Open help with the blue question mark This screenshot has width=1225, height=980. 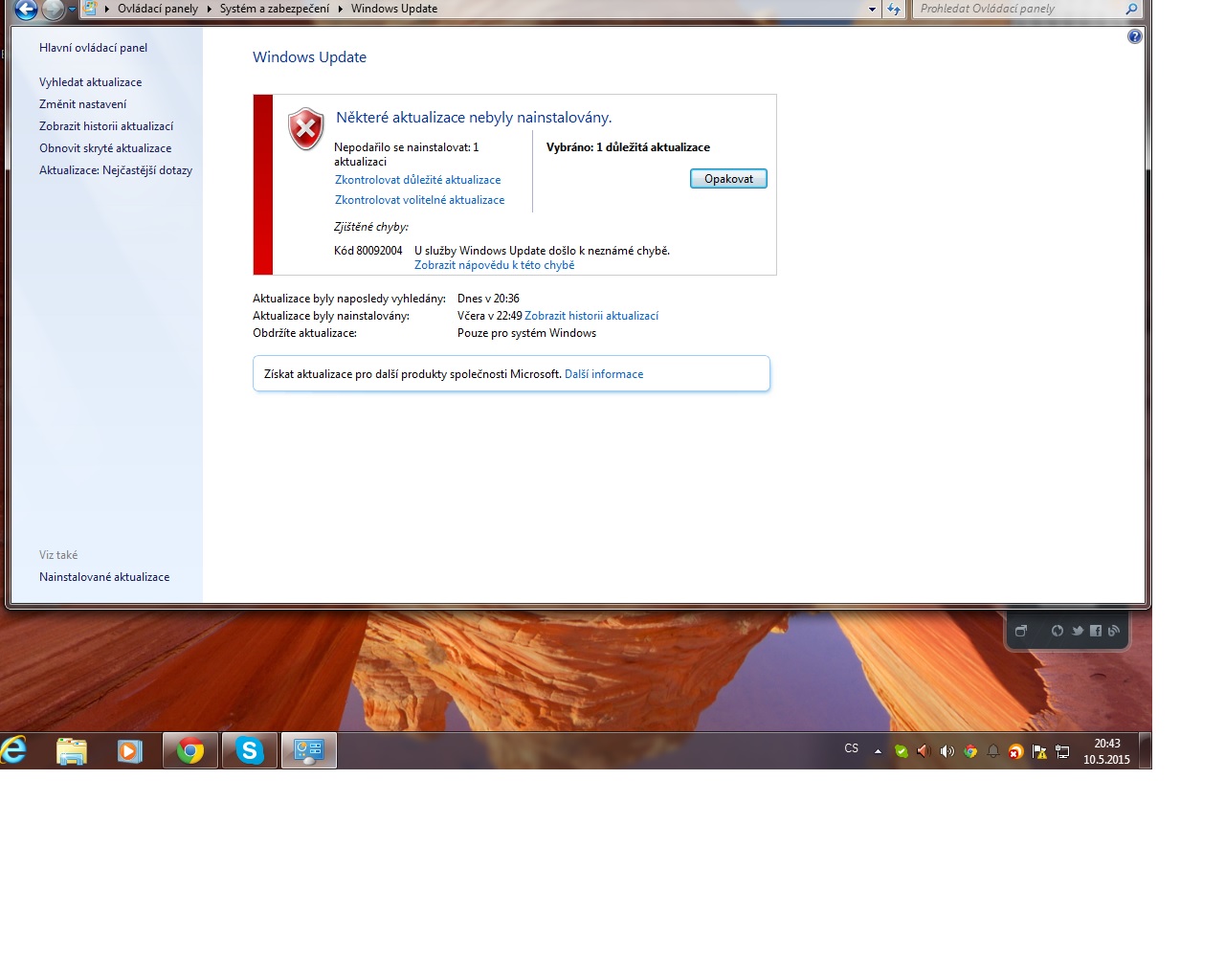coord(1135,36)
